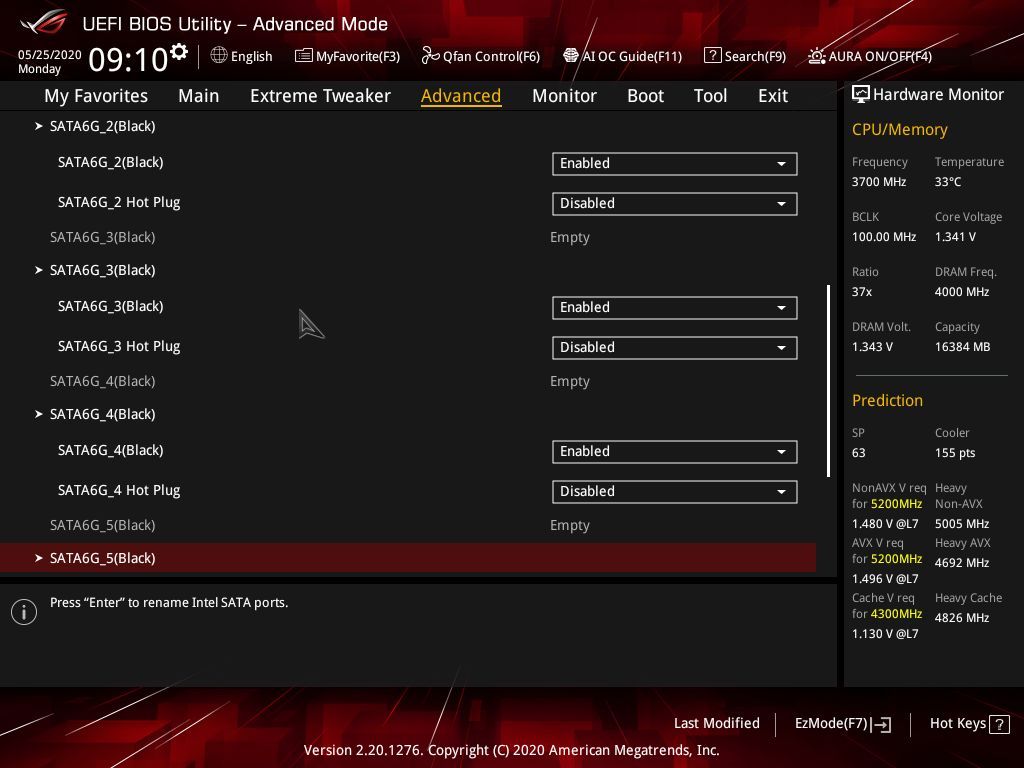Launch AI OC Guide brain icon
The width and height of the screenshot is (1024, 768).
click(x=571, y=56)
